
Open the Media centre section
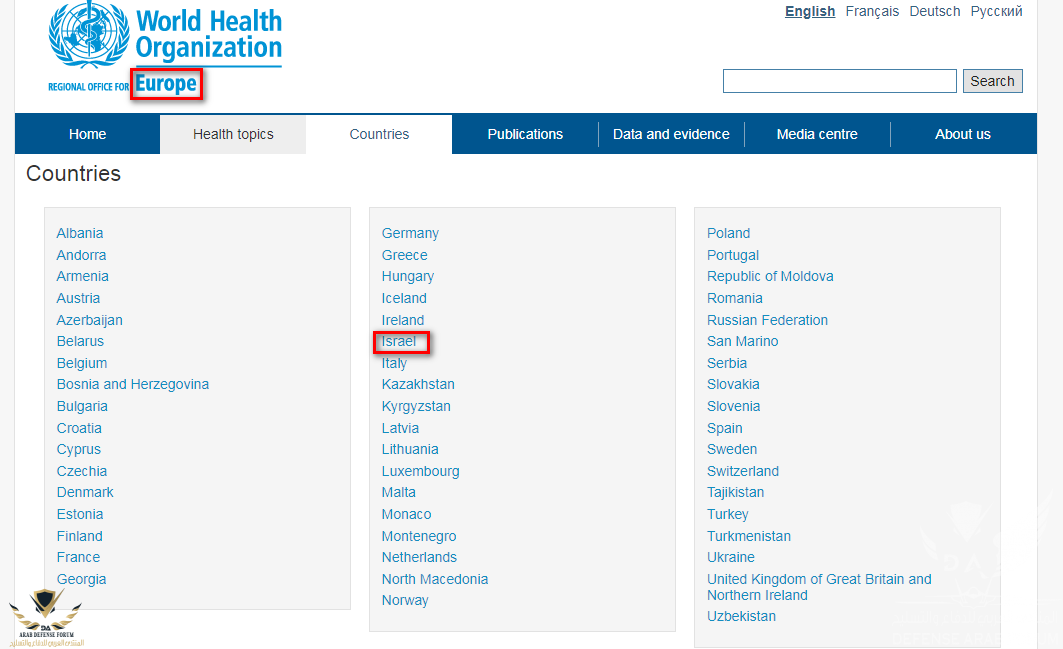(817, 134)
